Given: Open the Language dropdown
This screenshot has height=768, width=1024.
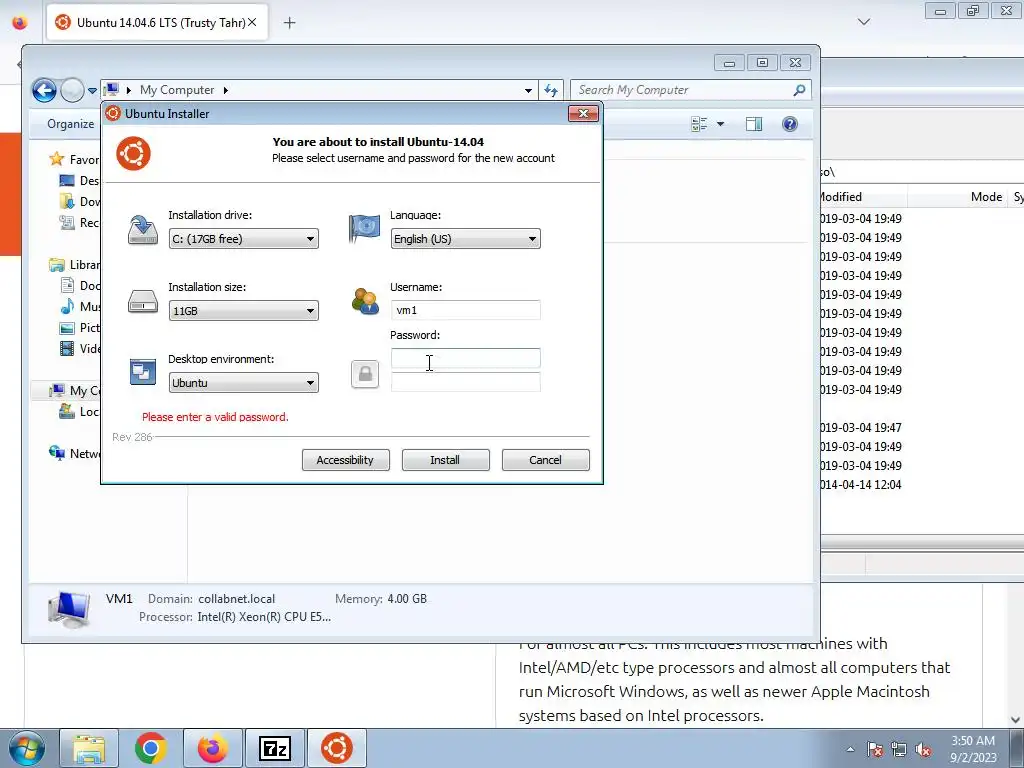Looking at the screenshot, I should point(466,239).
